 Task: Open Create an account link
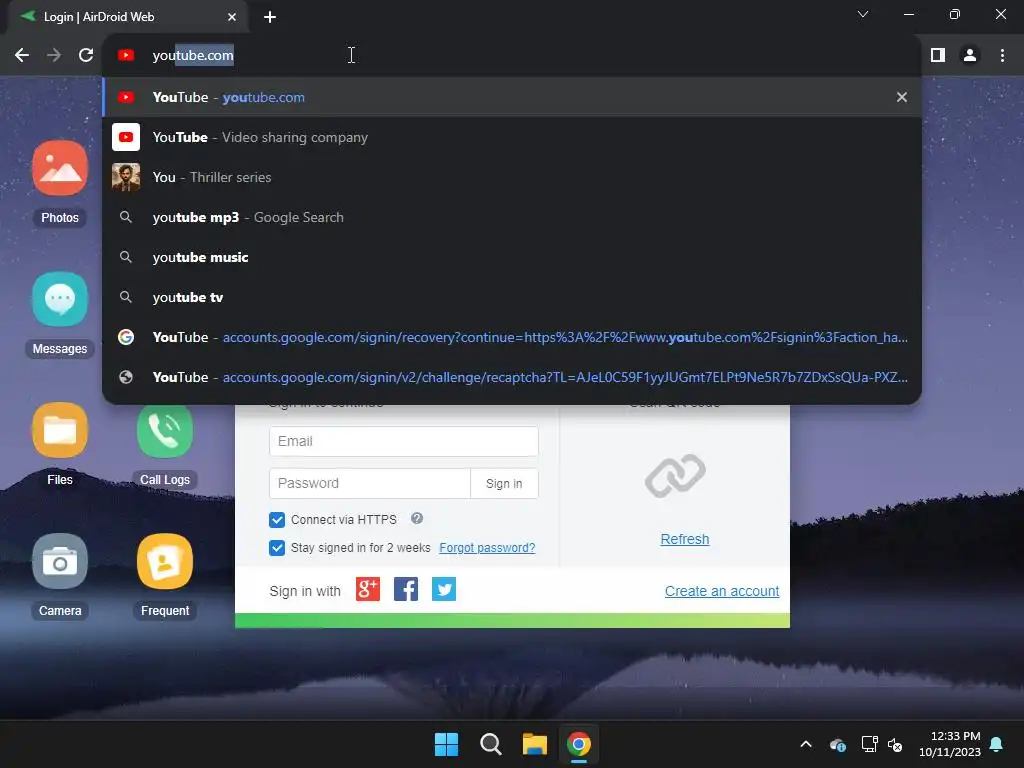pyautogui.click(x=722, y=591)
